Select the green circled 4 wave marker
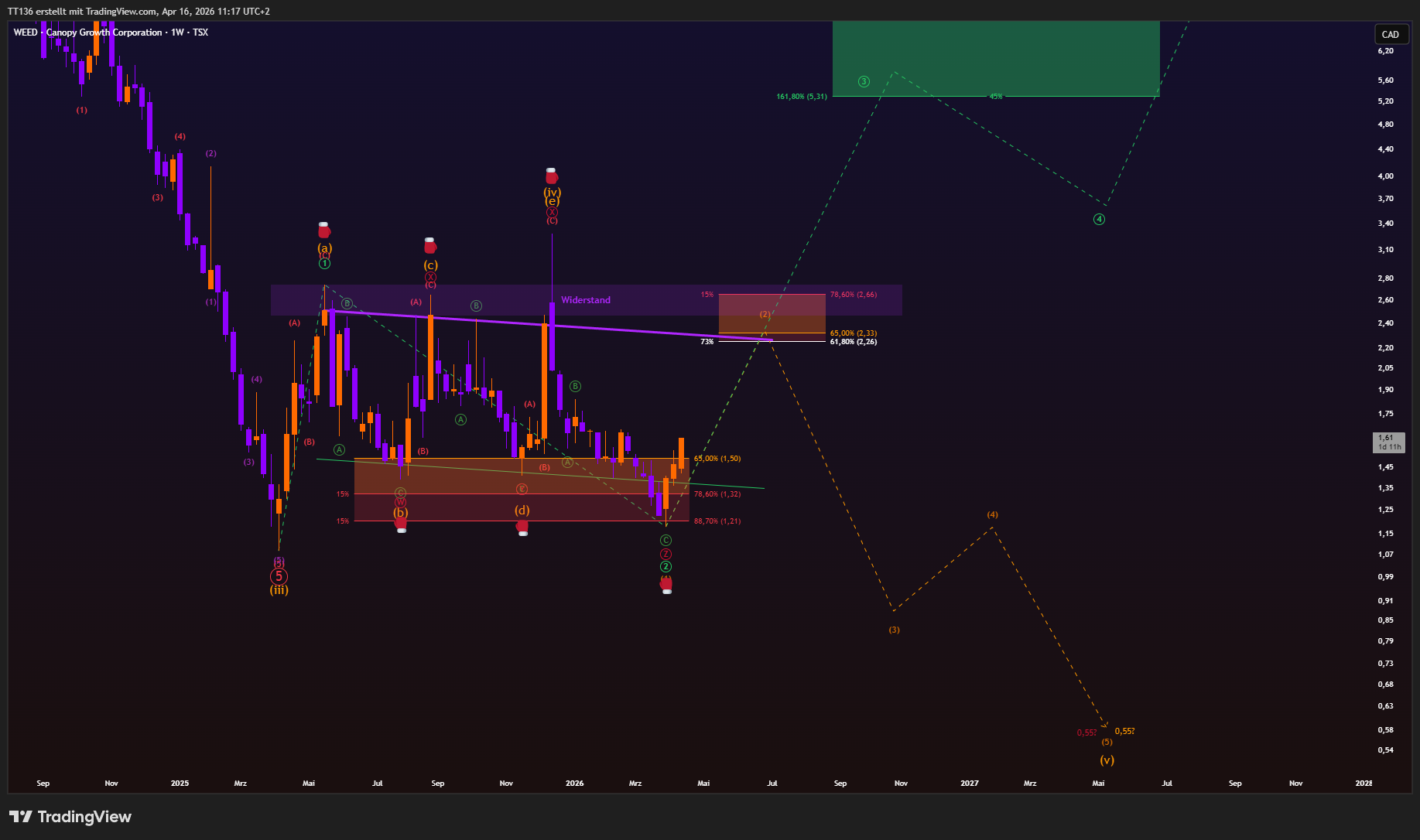This screenshot has width=1420, height=840. coord(1099,220)
